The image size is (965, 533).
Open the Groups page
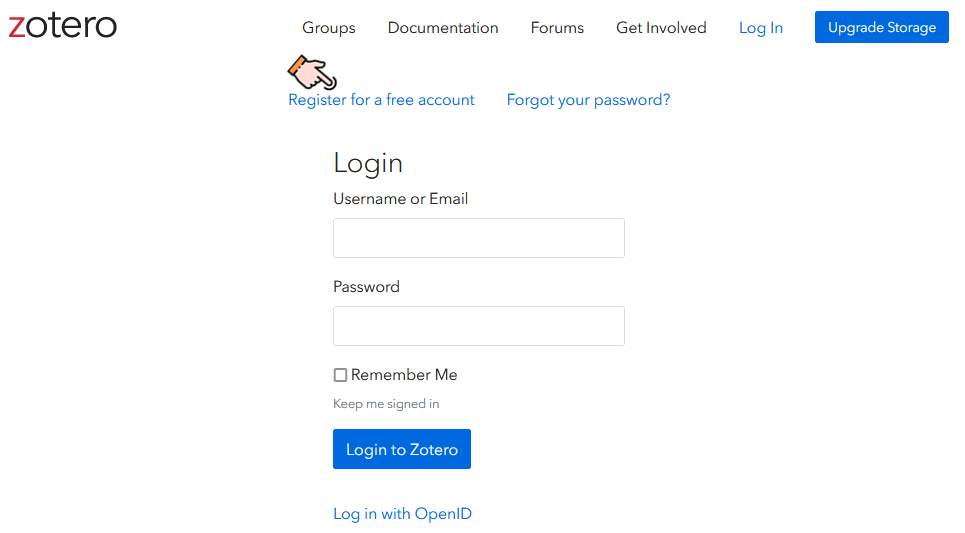coord(329,28)
